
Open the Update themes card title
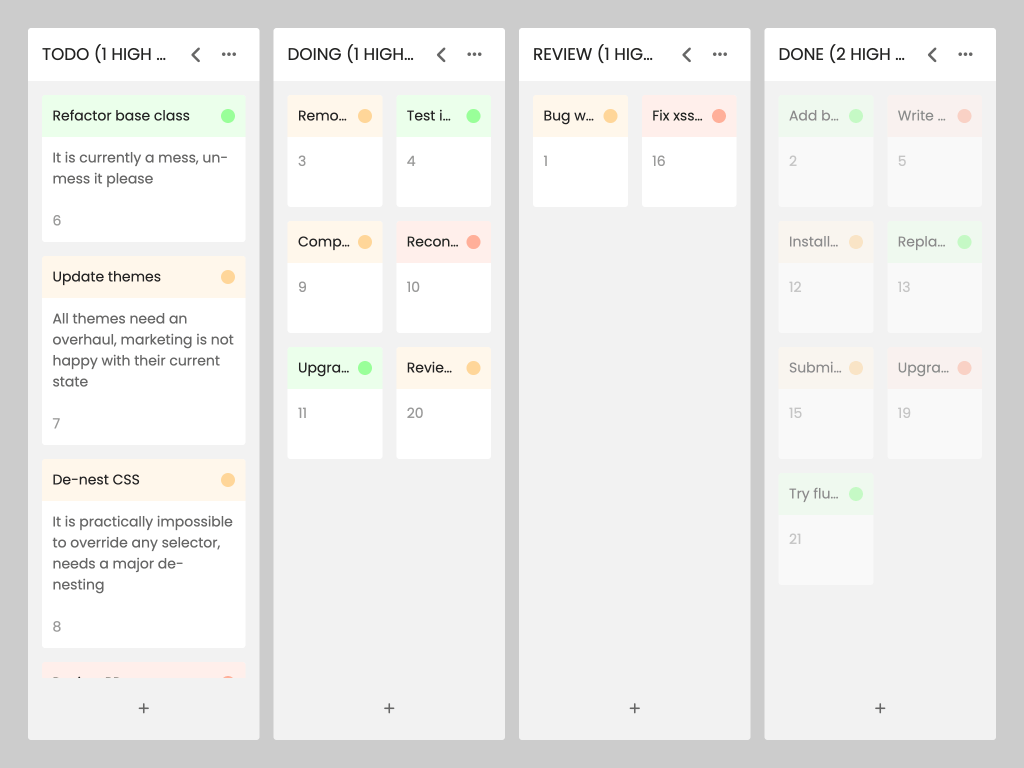[x=106, y=276]
